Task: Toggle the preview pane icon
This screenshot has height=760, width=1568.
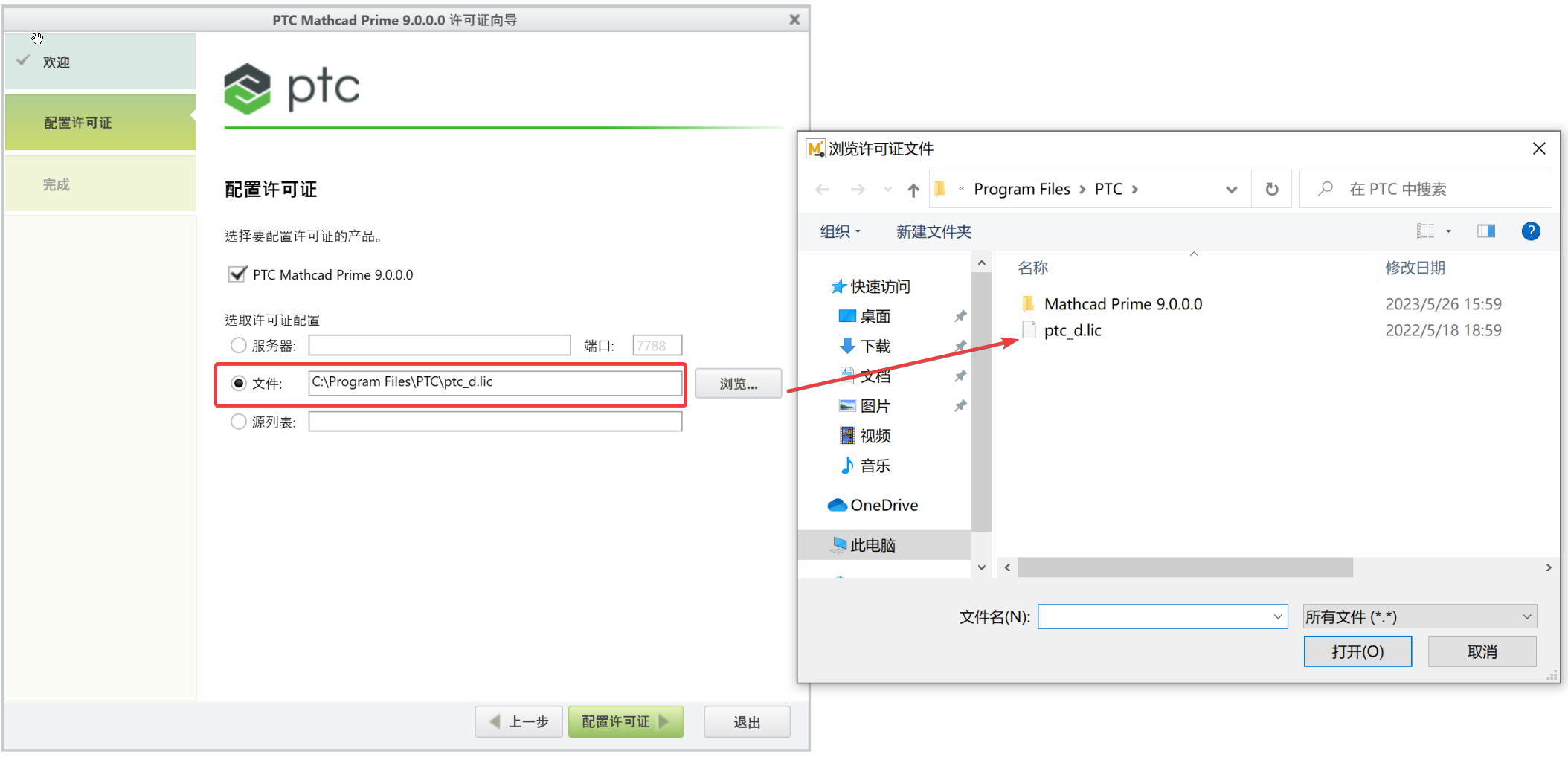Action: (1486, 231)
